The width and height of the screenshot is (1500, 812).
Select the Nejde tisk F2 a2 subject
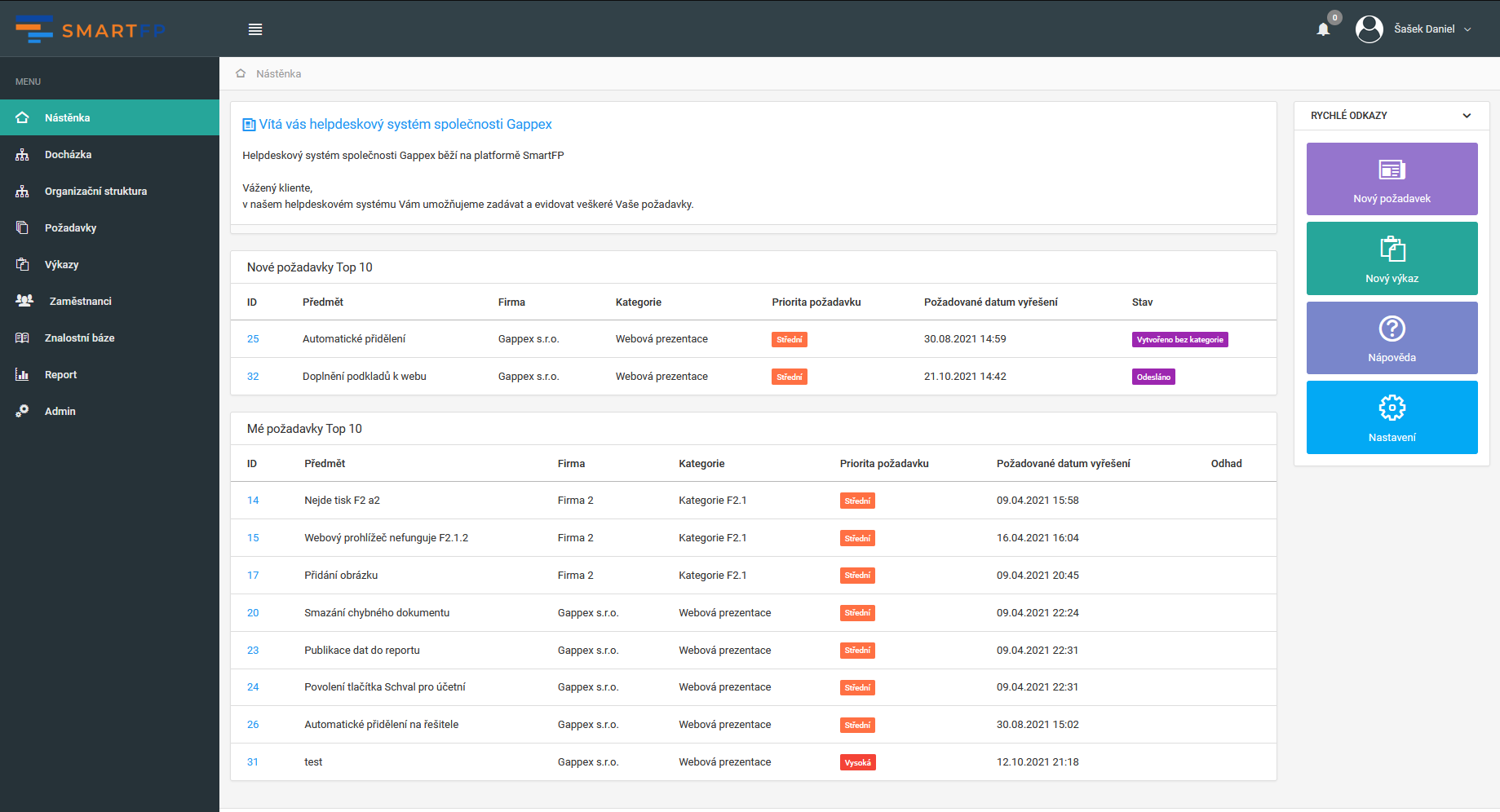tap(343, 501)
